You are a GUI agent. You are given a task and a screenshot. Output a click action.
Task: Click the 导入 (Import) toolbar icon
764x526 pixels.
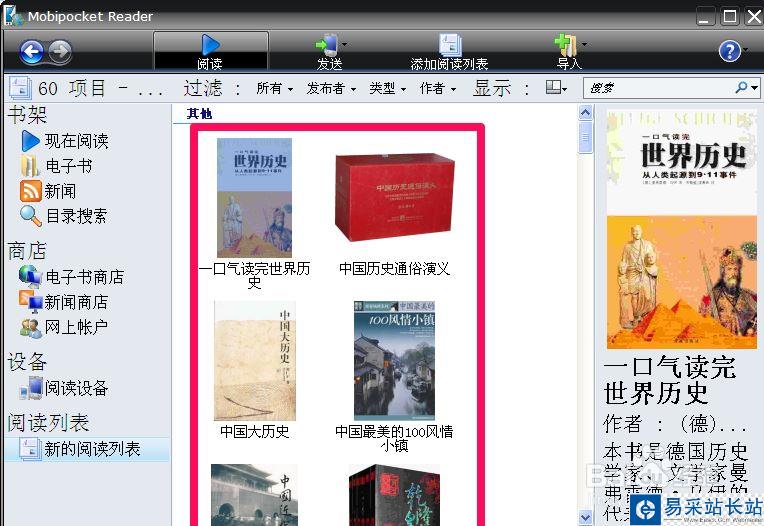coord(566,45)
